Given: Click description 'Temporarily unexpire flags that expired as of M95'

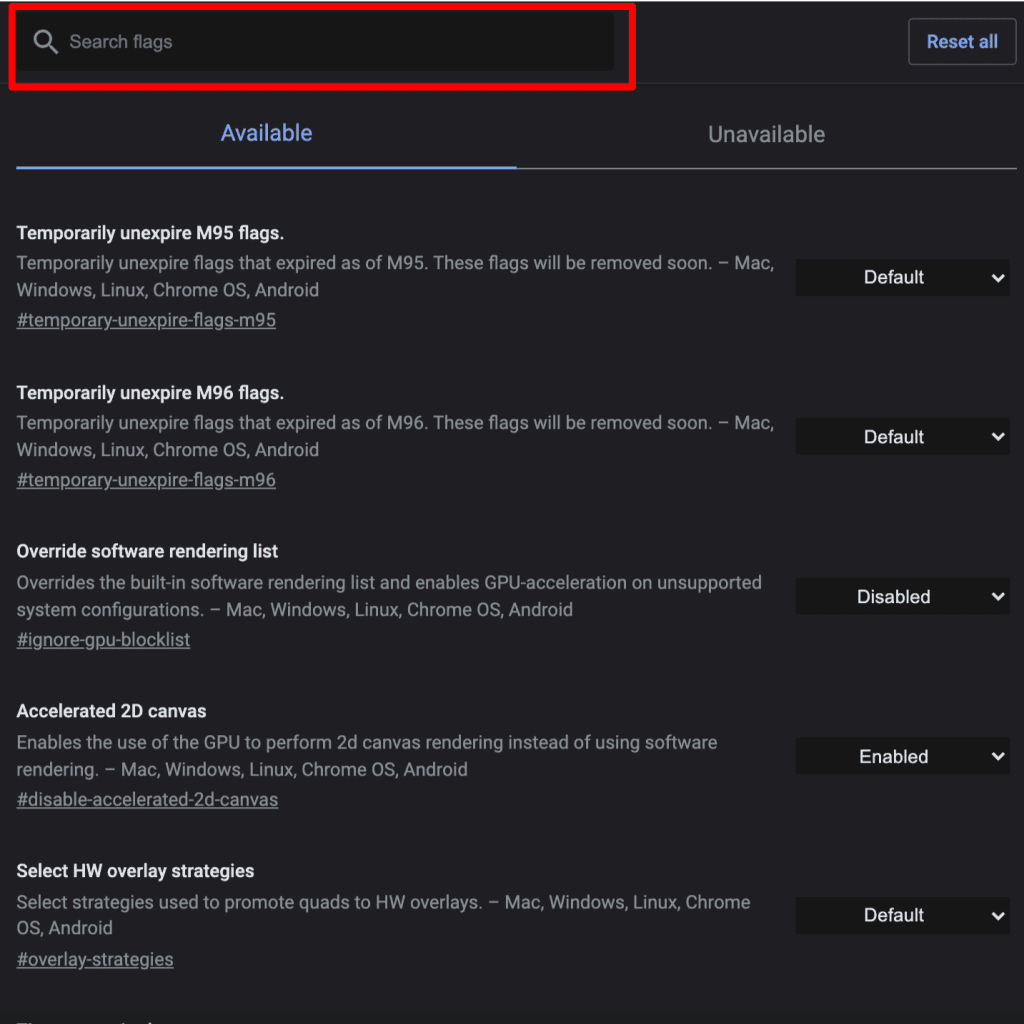Looking at the screenshot, I should tap(395, 276).
